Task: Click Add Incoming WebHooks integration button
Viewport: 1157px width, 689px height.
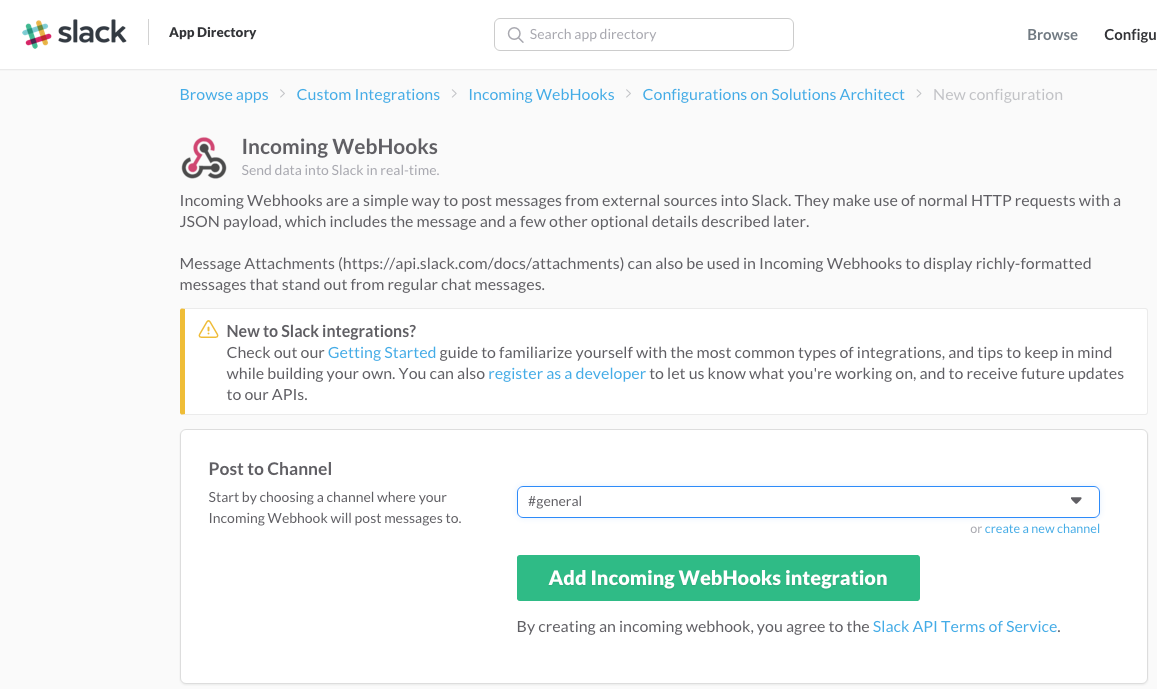Action: pos(718,578)
